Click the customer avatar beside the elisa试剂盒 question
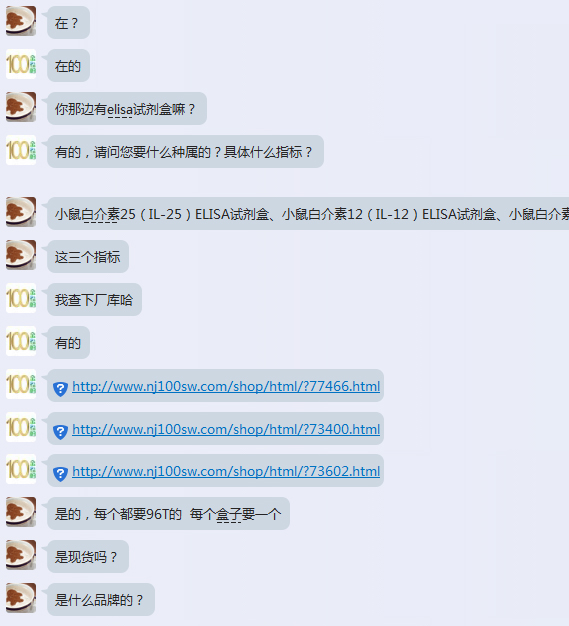The width and height of the screenshot is (569, 626). (21, 107)
